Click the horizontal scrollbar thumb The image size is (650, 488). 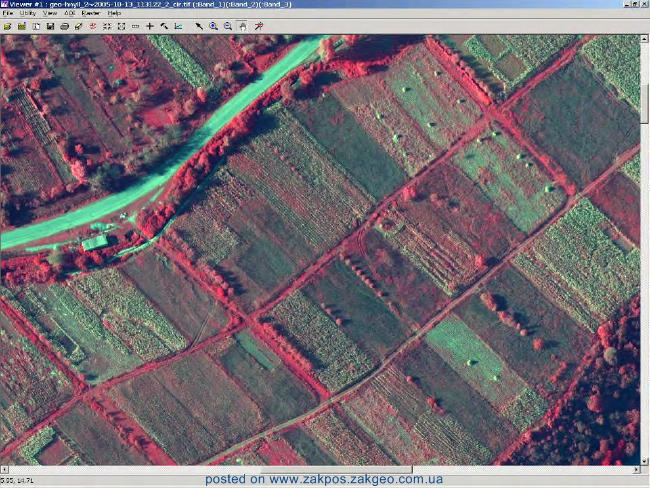pos(336,469)
